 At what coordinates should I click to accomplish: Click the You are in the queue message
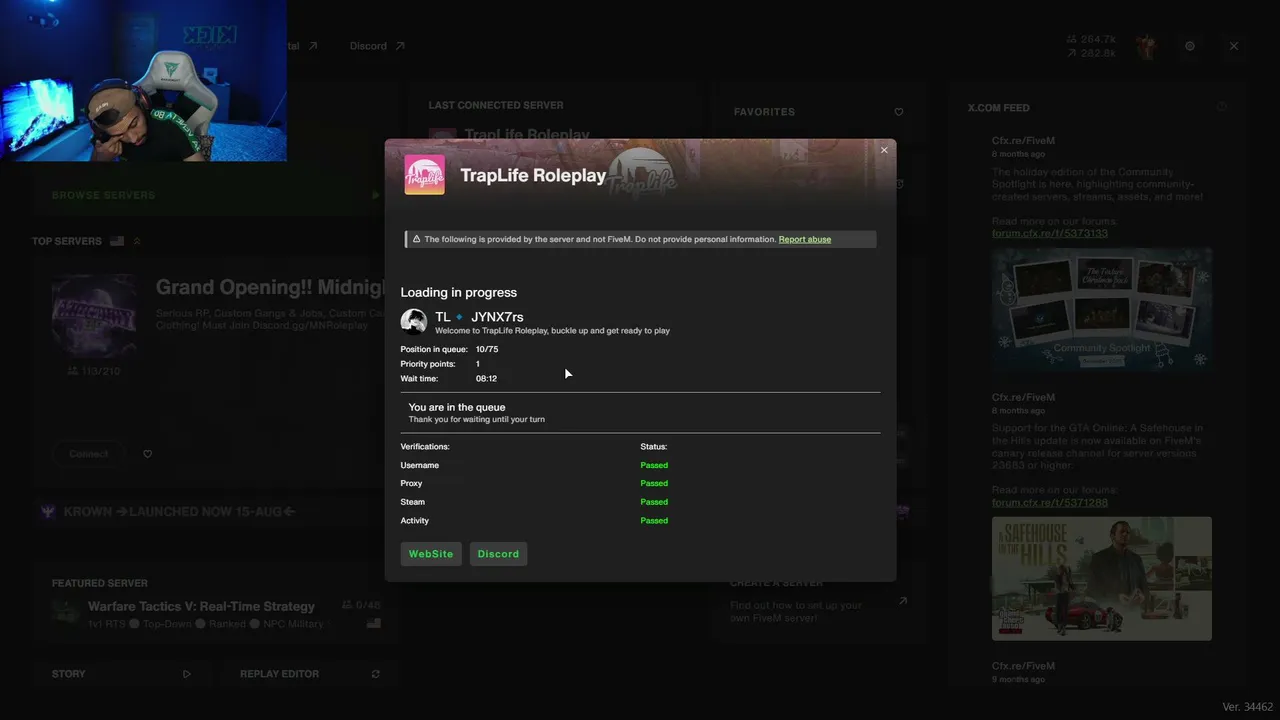pyautogui.click(x=457, y=408)
